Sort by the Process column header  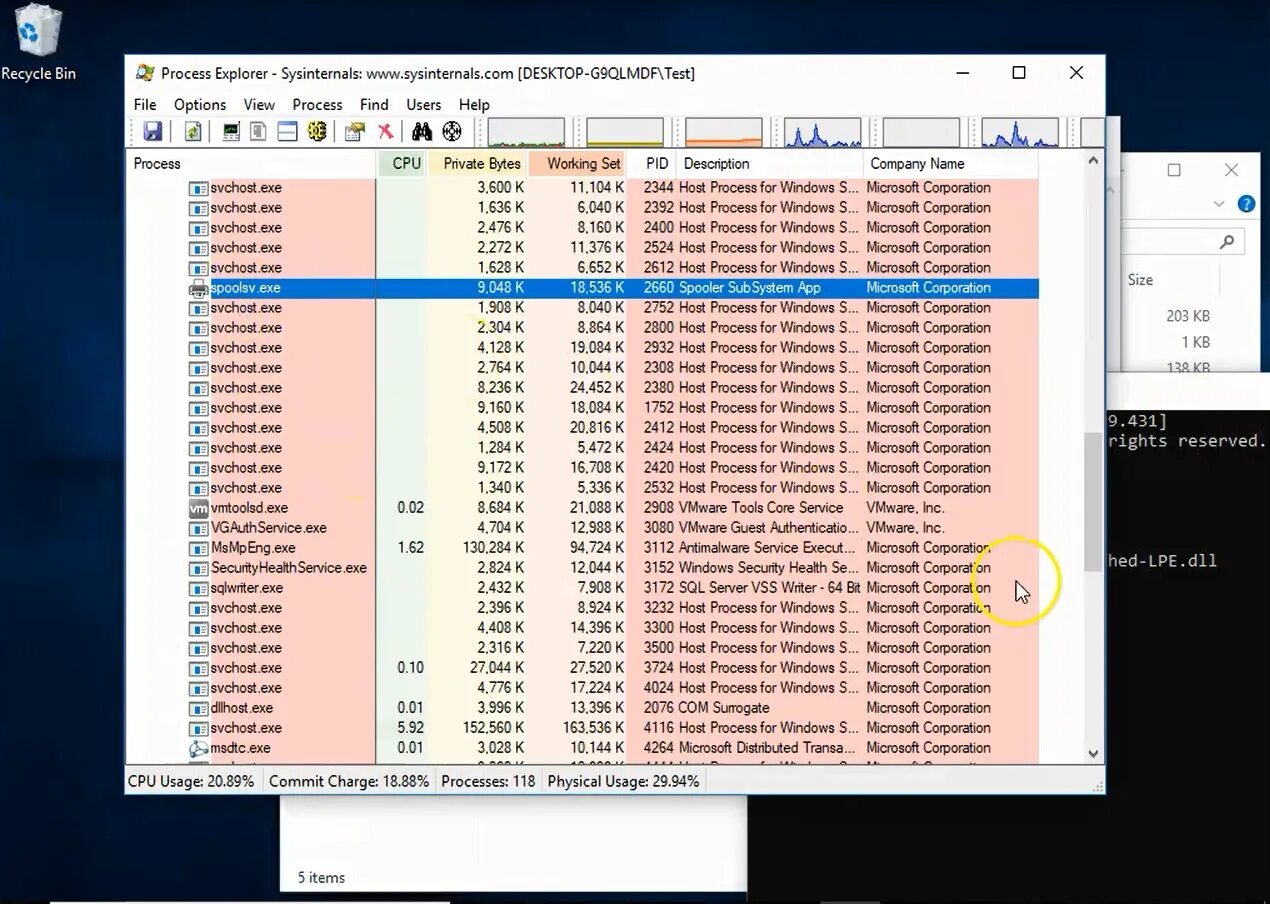click(x=252, y=164)
